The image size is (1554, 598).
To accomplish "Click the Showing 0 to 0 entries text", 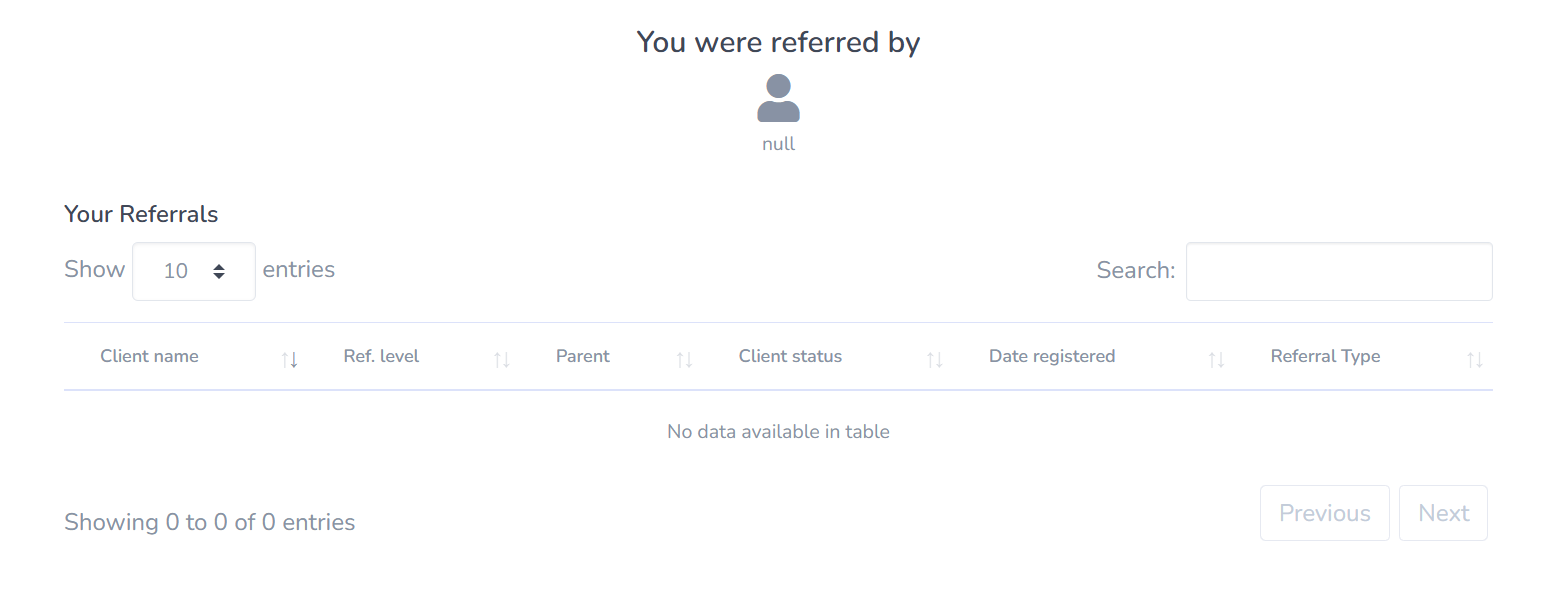I will [210, 522].
